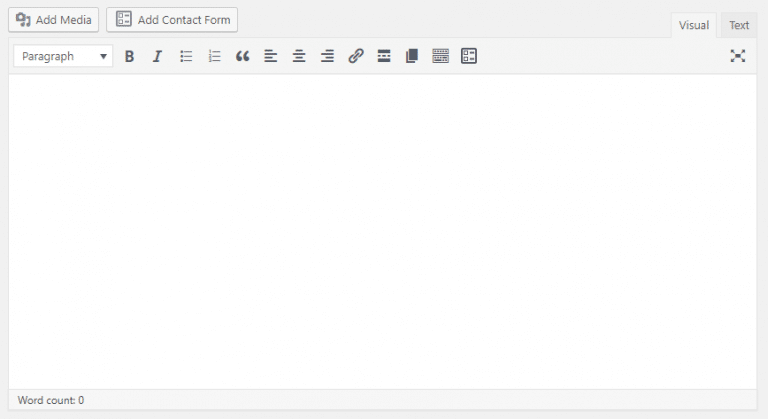
Task: Click the Add Contact Form button
Action: pyautogui.click(x=172, y=20)
